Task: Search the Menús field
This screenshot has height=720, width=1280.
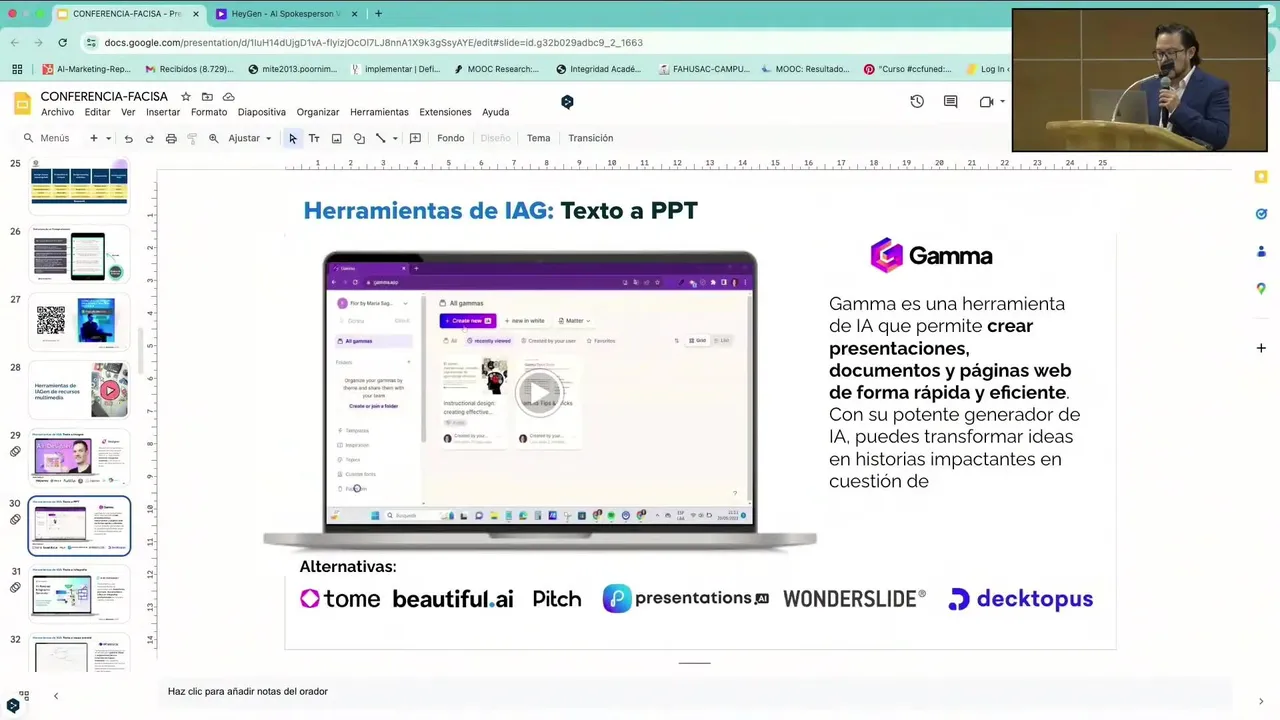Action: pos(47,138)
